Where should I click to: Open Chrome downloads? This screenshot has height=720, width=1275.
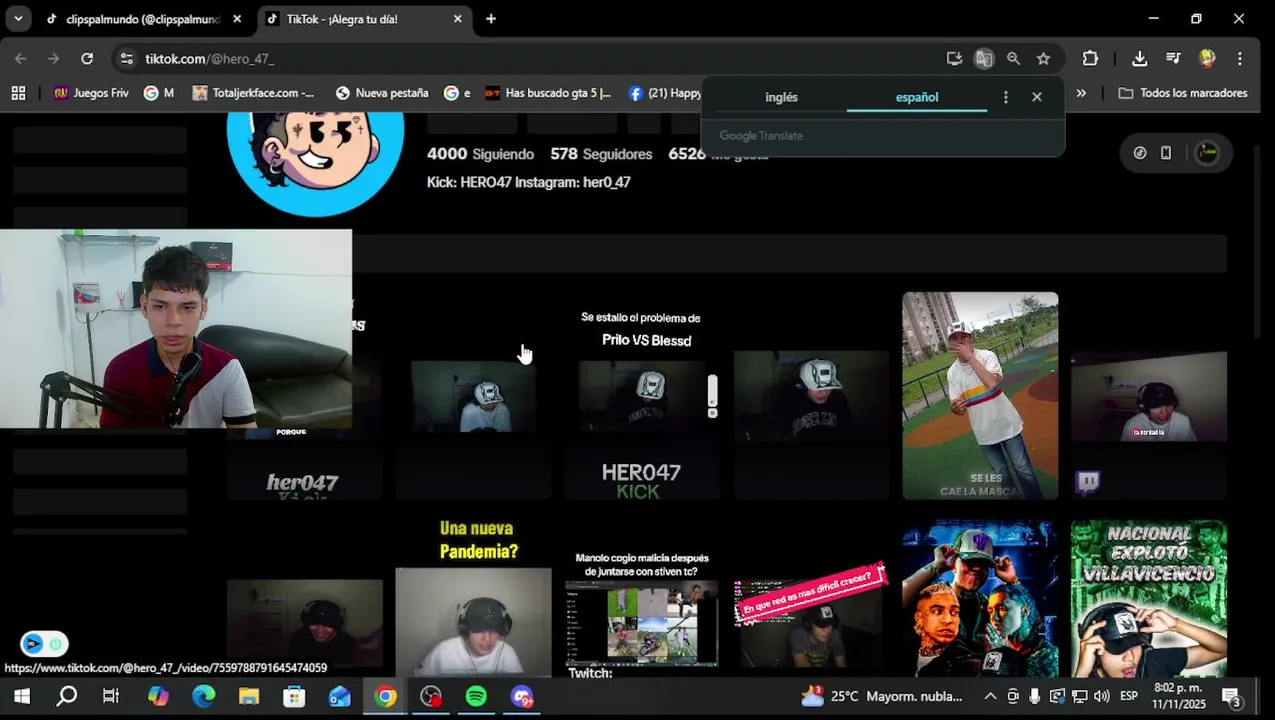[1139, 59]
